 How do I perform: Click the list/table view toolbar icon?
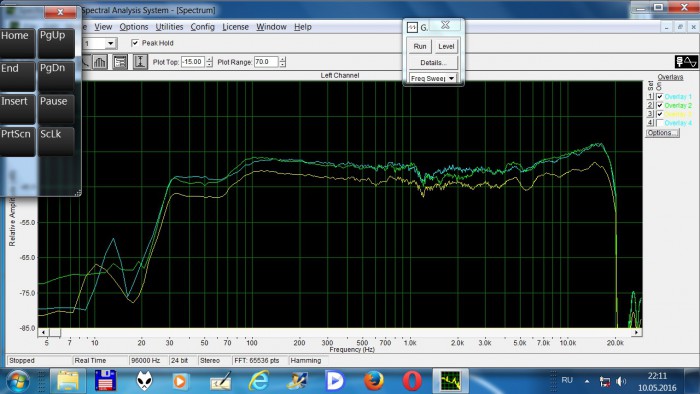point(120,62)
